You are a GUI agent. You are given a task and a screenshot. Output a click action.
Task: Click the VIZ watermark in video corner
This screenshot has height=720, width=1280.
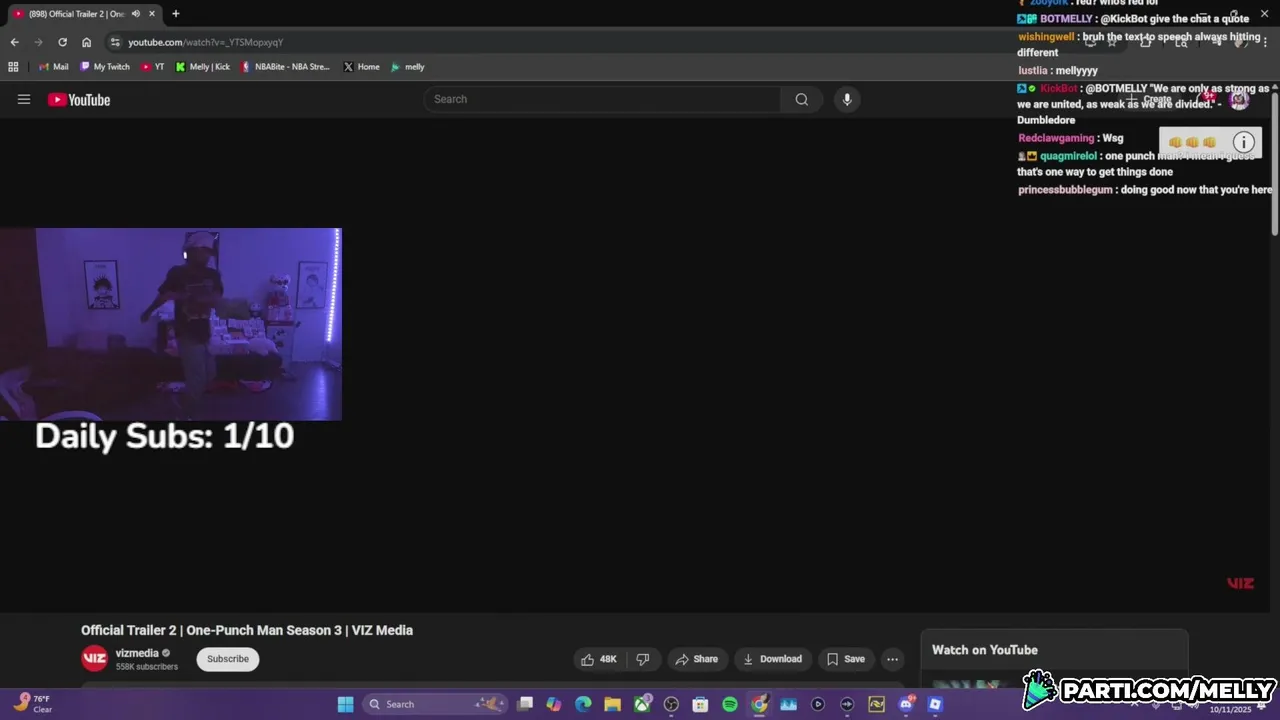pyautogui.click(x=1240, y=583)
